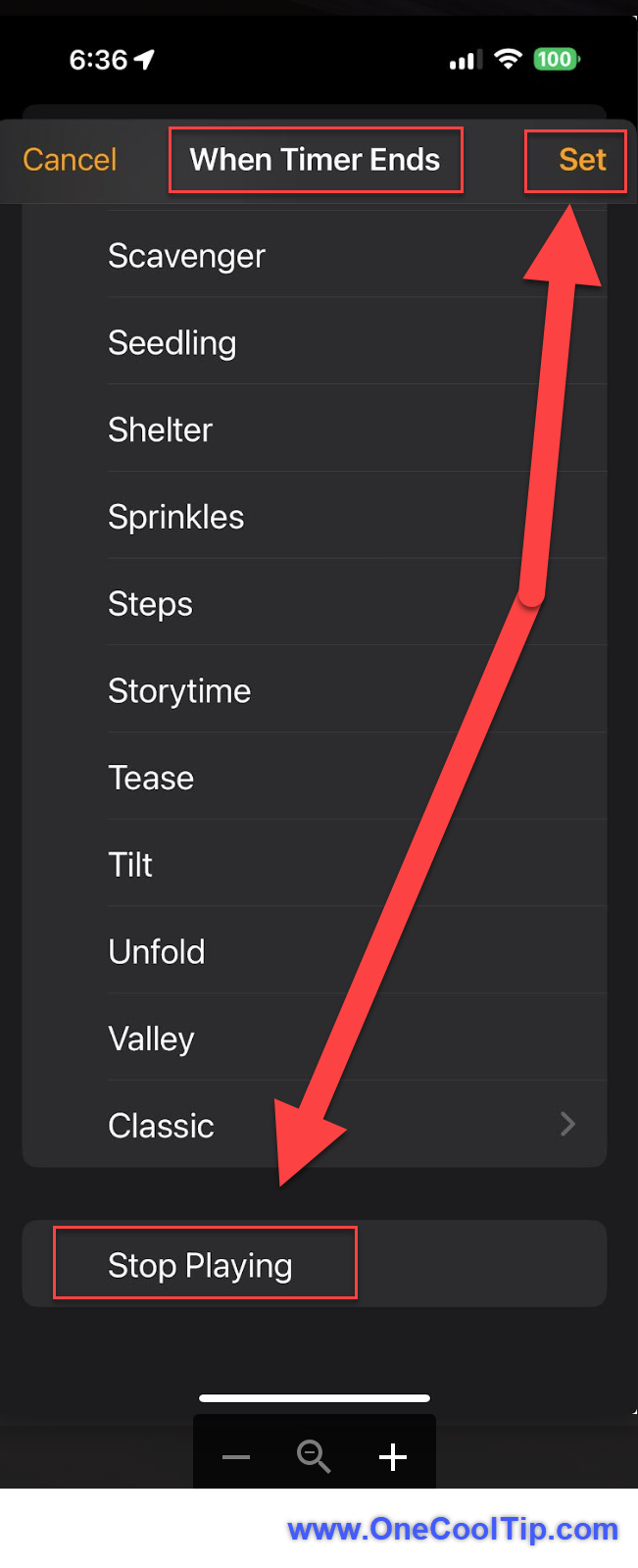638x1568 pixels.
Task: Select the Scavenger tone
Action: (x=186, y=256)
